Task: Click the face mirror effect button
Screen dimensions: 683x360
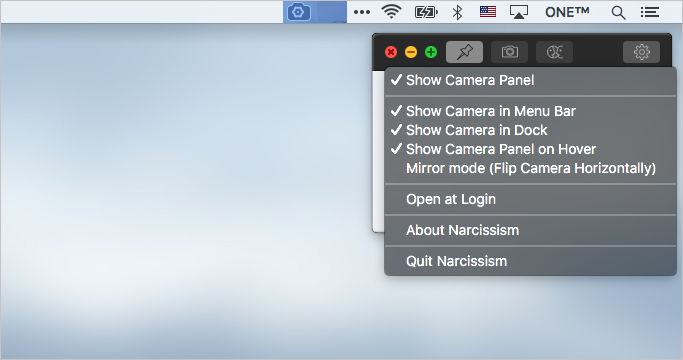Action: tap(555, 52)
